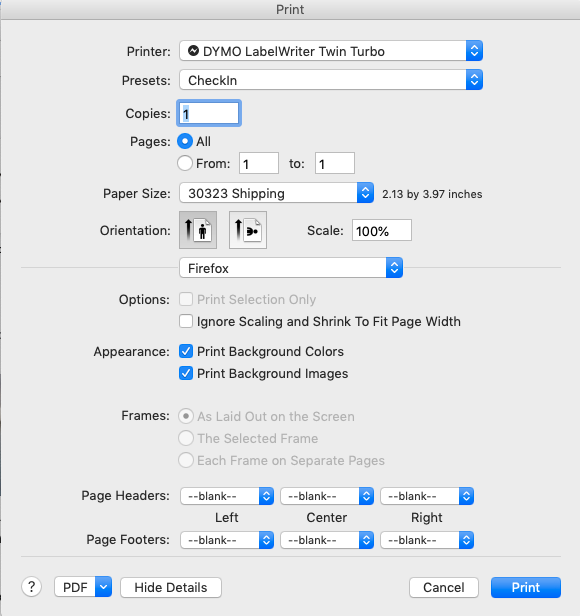Click the to page number field
The image size is (580, 616).
[335, 163]
